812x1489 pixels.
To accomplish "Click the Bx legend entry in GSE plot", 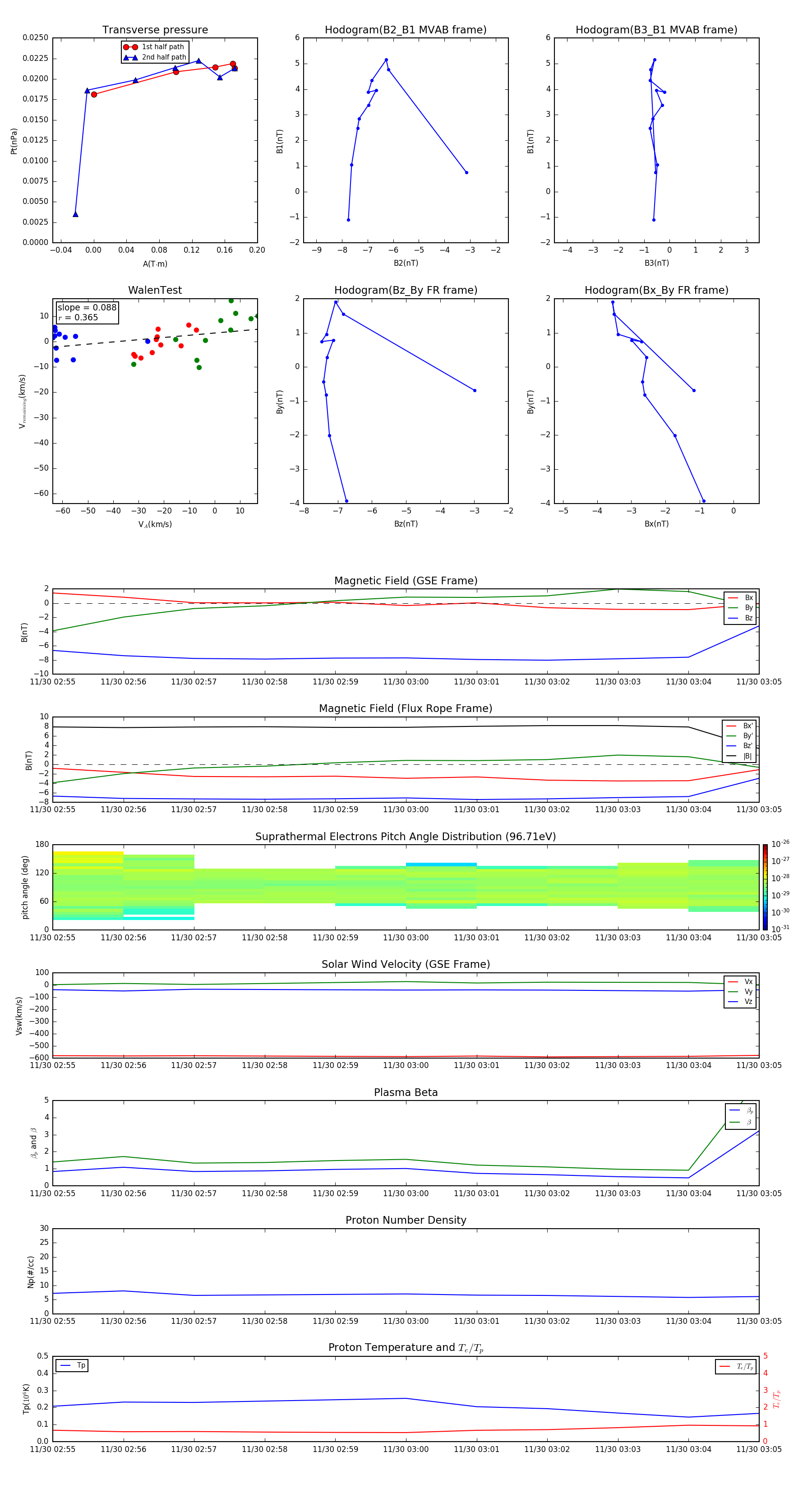I will pyautogui.click(x=740, y=598).
